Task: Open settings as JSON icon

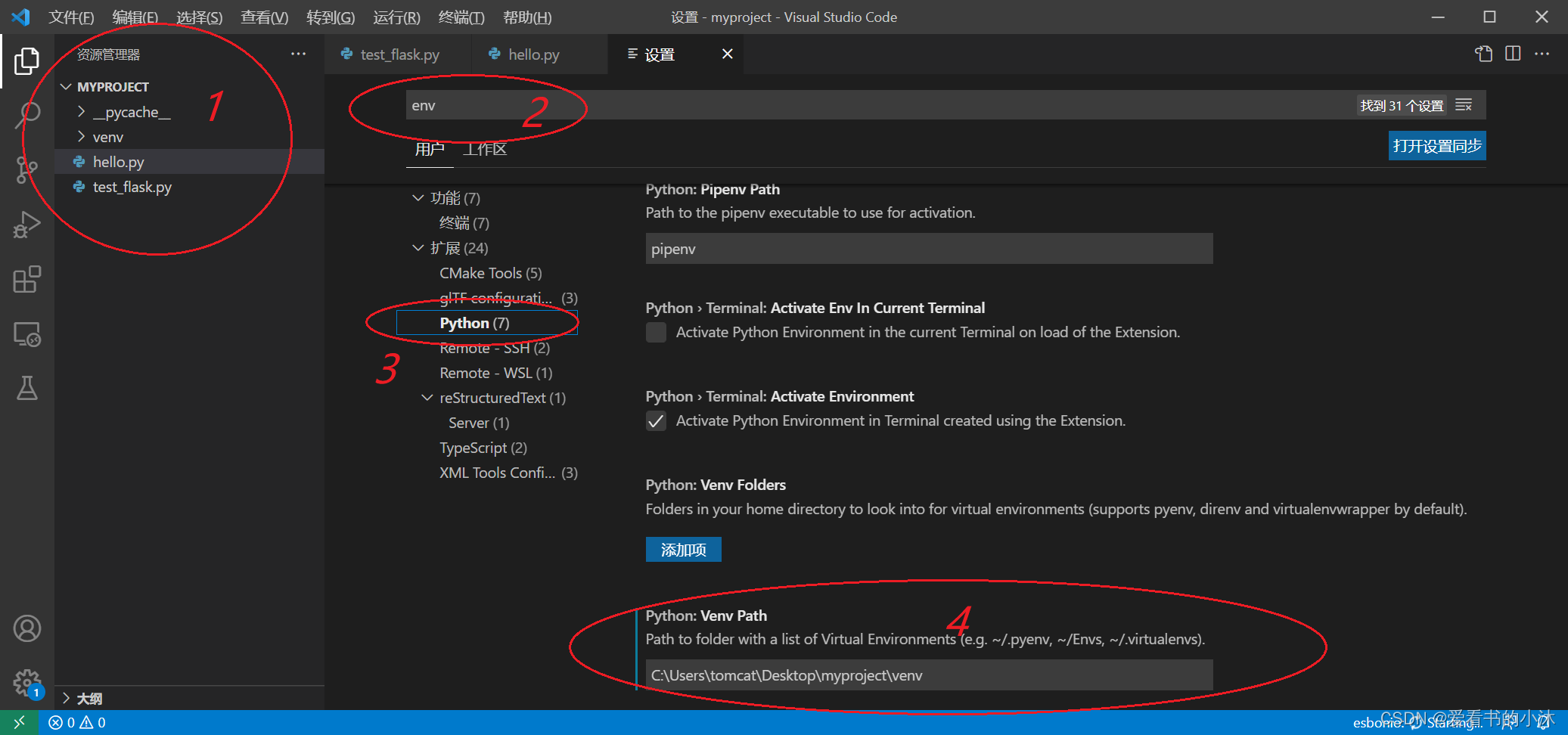Action: click(x=1484, y=54)
